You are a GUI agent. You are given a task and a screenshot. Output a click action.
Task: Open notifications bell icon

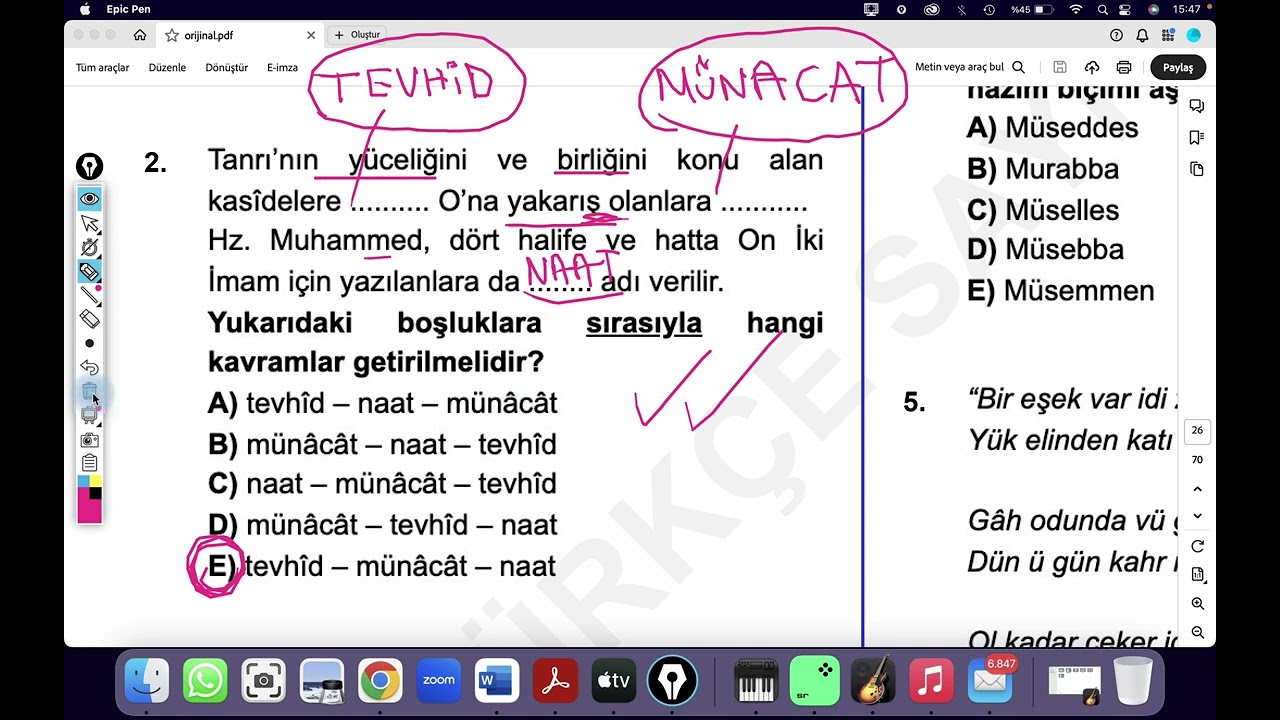[x=1142, y=35]
